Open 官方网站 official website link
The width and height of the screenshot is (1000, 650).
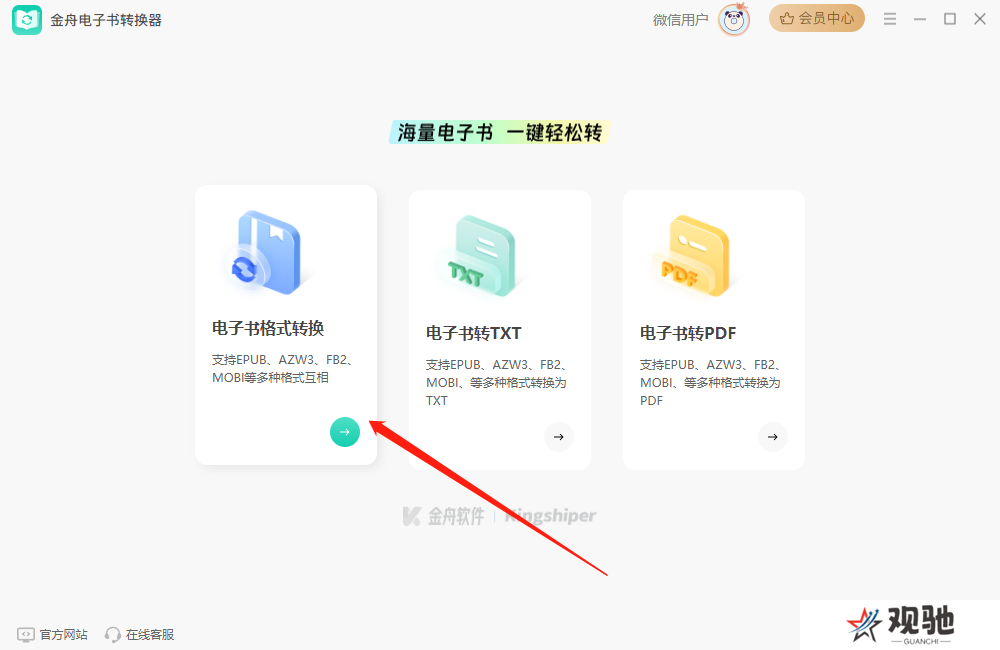(x=52, y=634)
